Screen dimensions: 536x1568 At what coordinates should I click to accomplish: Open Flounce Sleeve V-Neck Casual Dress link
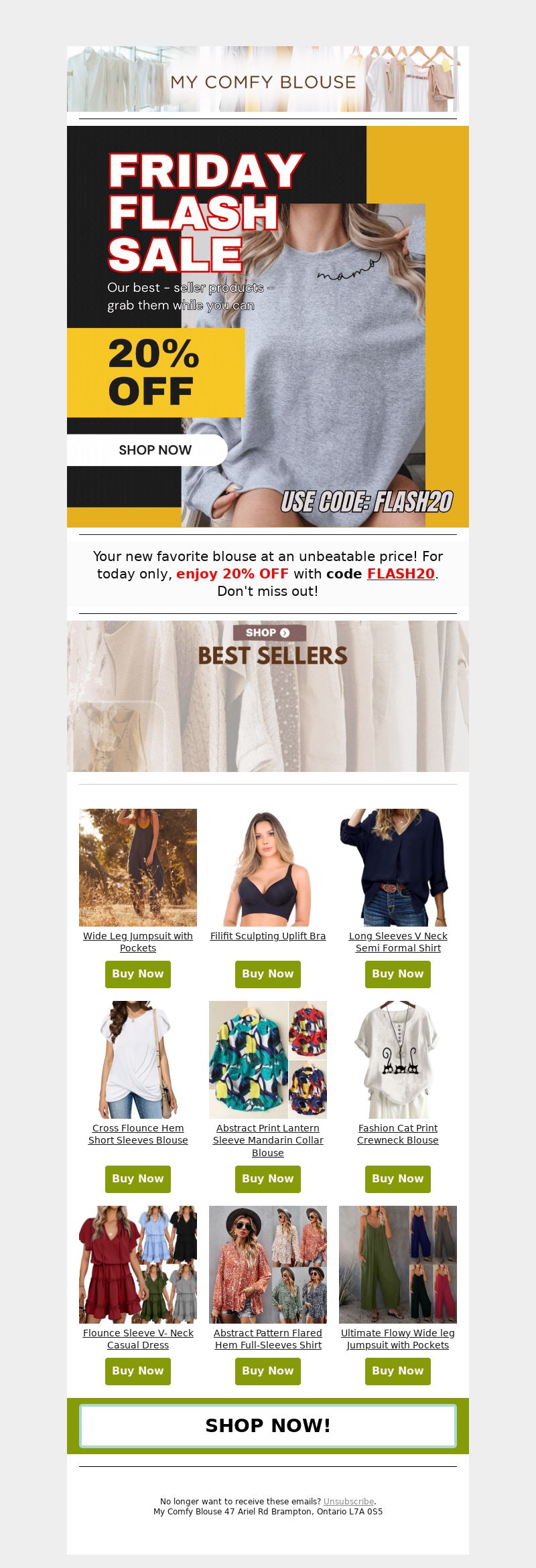click(x=138, y=1339)
